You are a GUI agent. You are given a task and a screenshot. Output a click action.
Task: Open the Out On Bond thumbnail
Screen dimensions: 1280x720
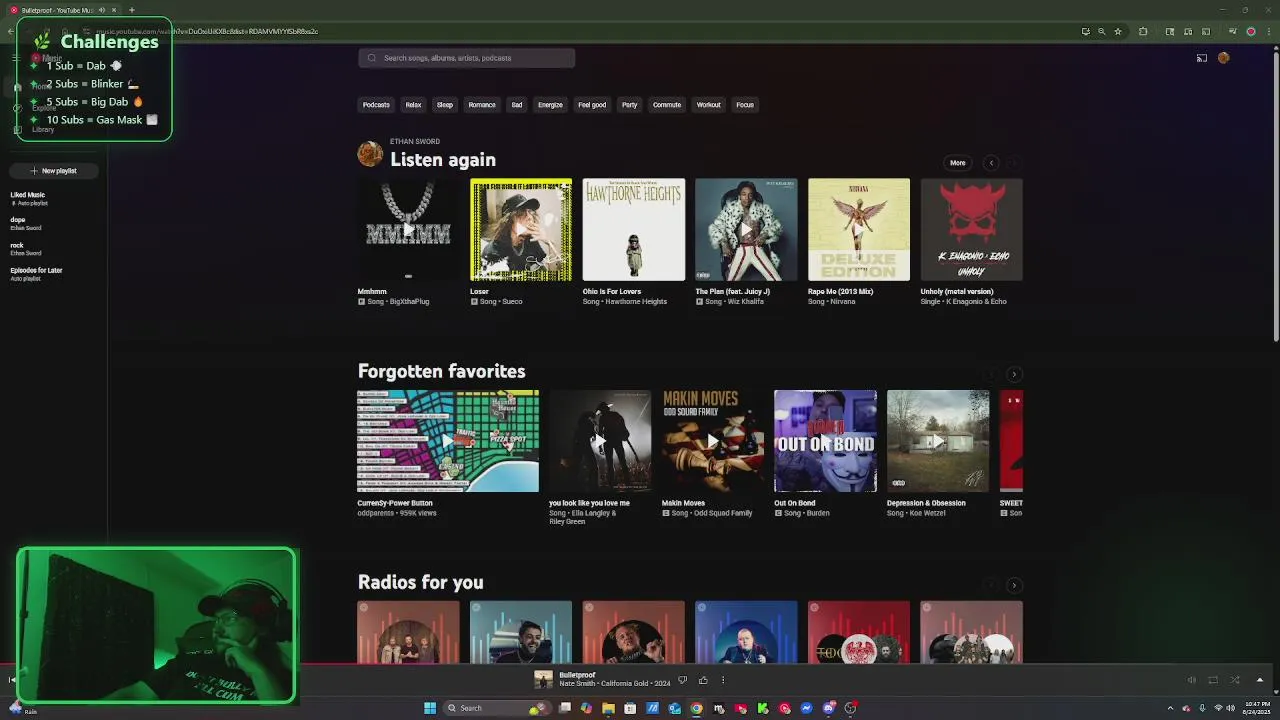click(x=825, y=441)
